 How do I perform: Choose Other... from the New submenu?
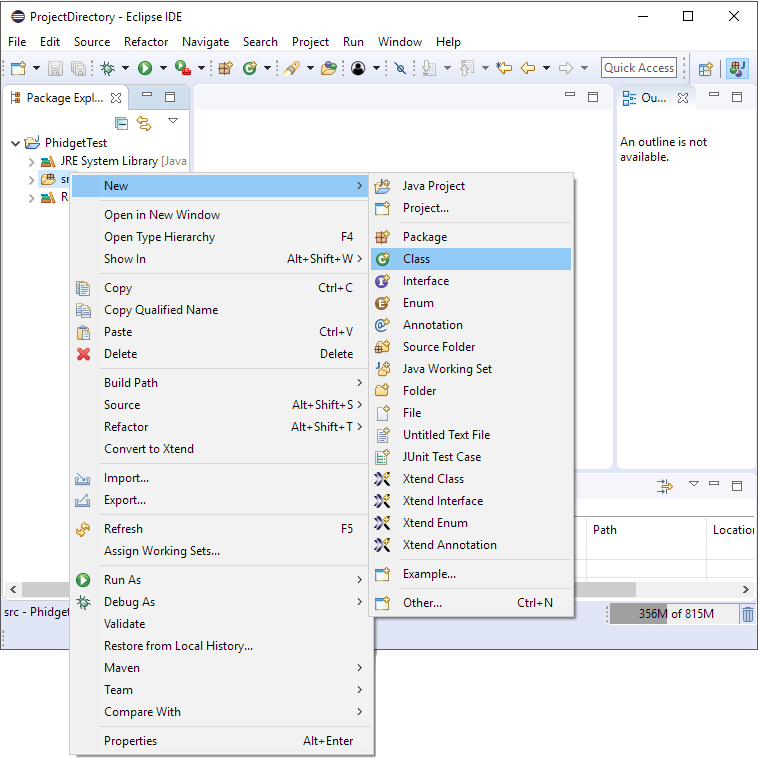[471, 603]
